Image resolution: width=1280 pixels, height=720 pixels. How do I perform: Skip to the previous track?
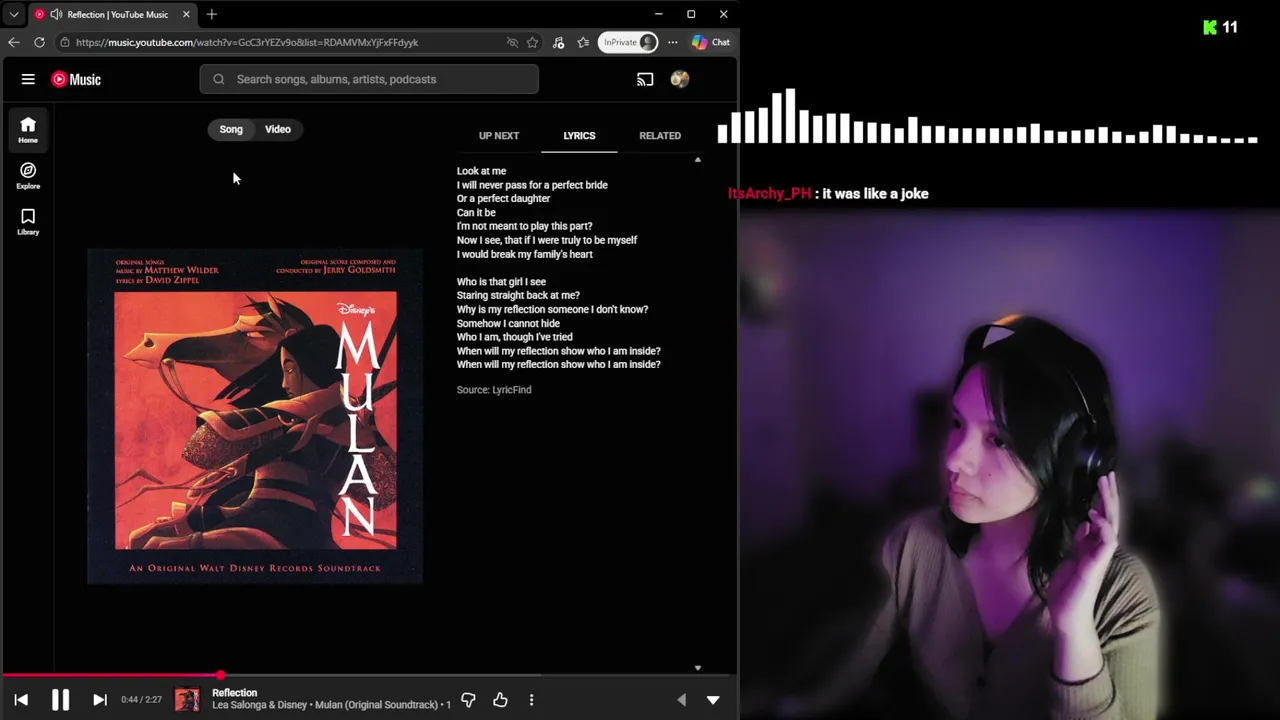[21, 700]
